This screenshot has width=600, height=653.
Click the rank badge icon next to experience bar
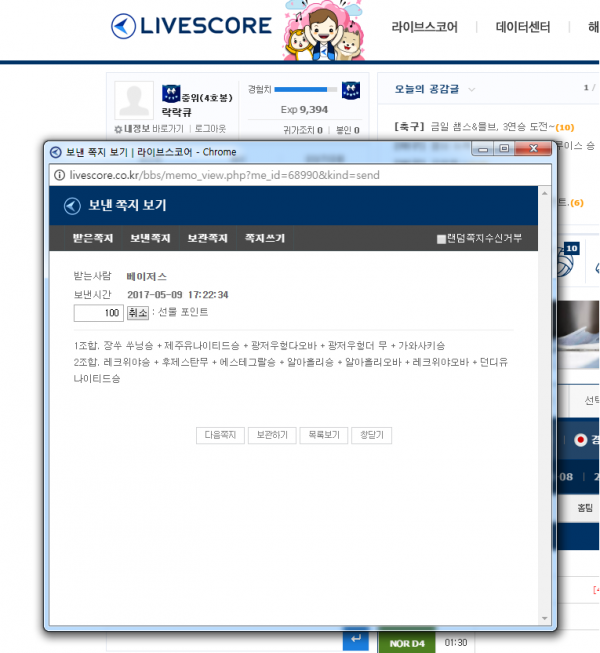[351, 90]
